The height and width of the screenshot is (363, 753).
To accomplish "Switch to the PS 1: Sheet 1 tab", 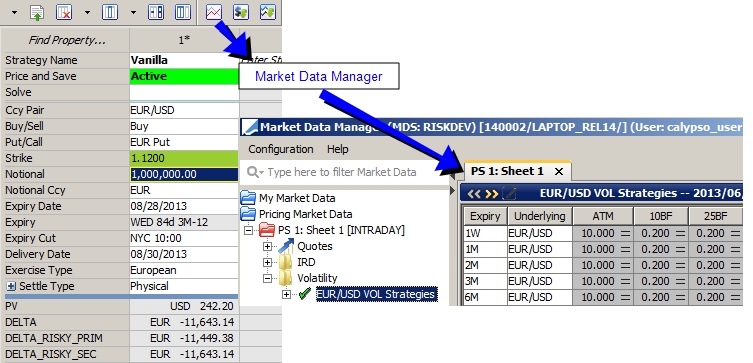I will (x=507, y=171).
